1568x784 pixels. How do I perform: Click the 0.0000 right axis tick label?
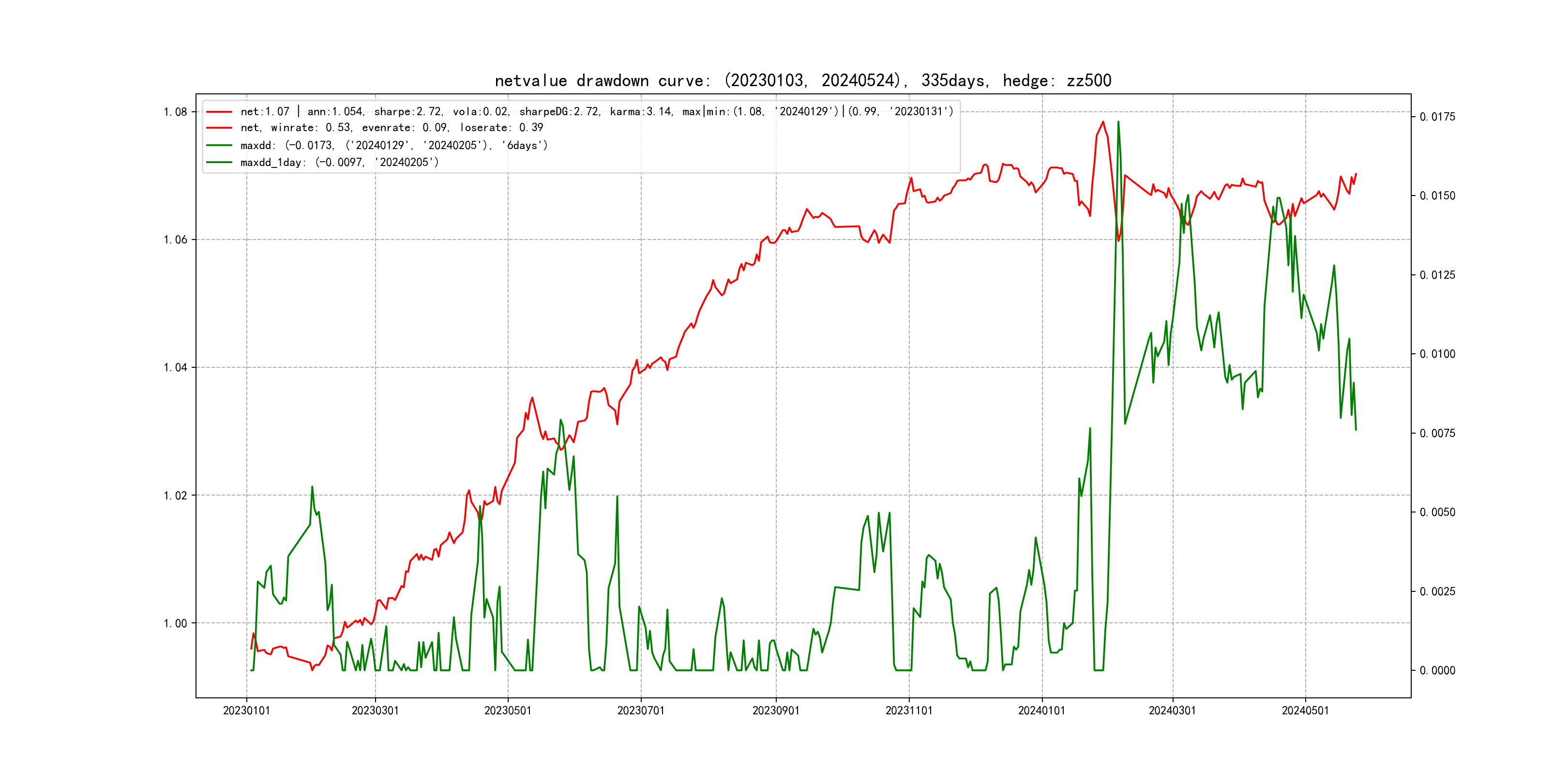click(1437, 671)
